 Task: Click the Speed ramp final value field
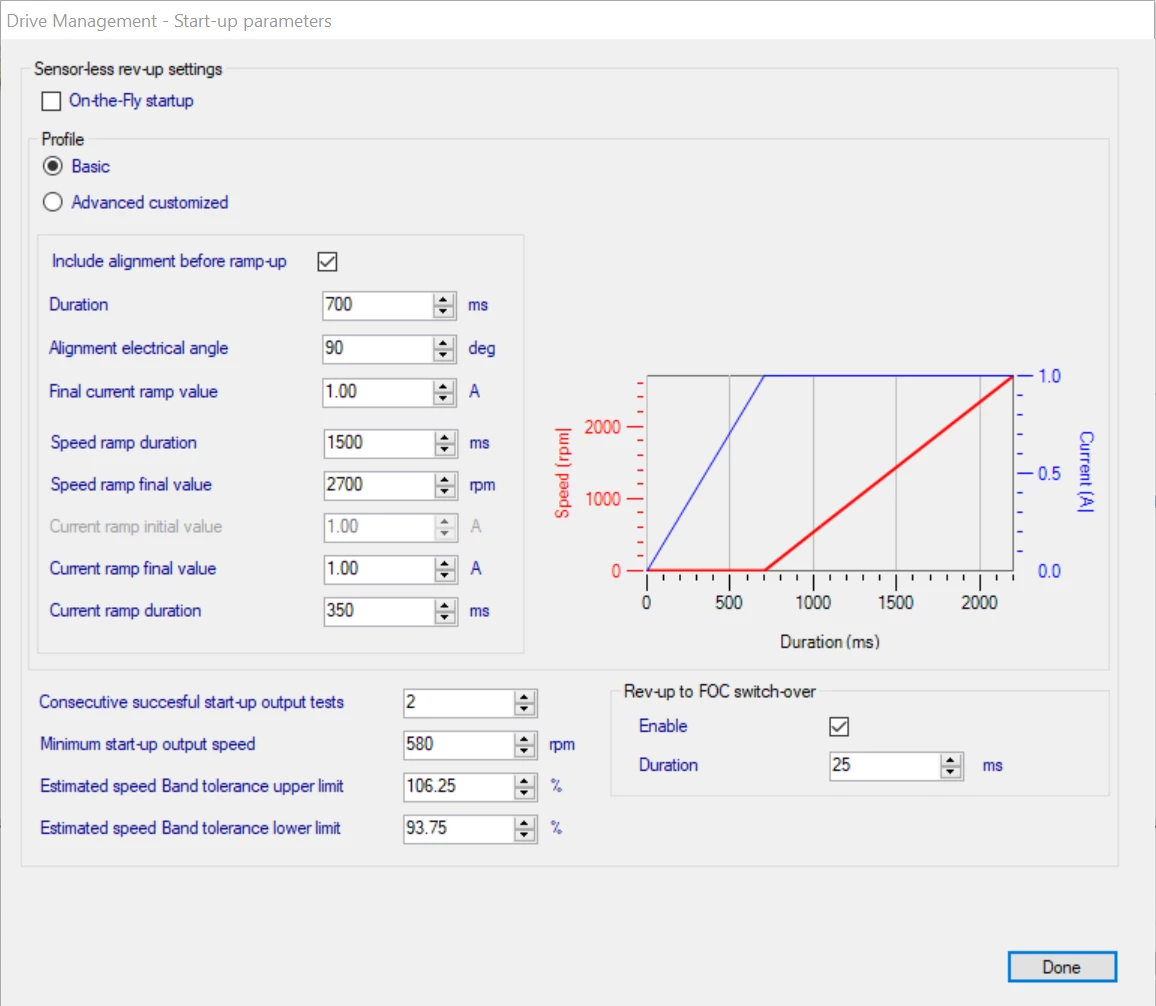(379, 486)
